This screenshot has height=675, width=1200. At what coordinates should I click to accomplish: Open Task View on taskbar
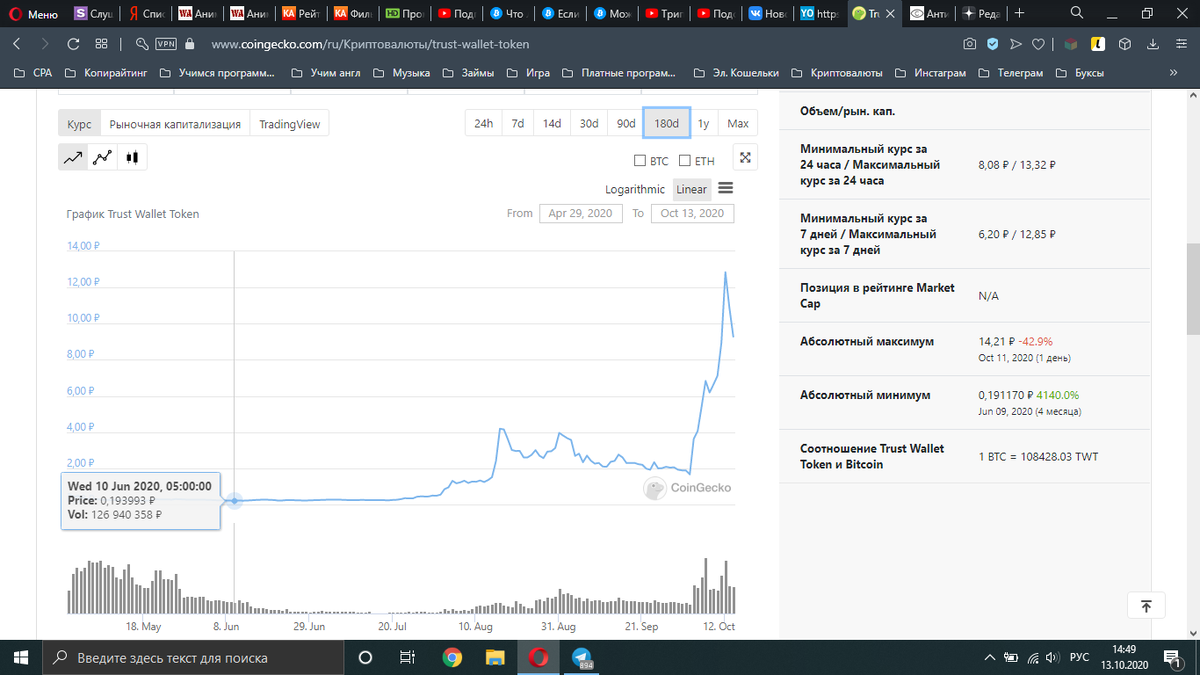407,657
